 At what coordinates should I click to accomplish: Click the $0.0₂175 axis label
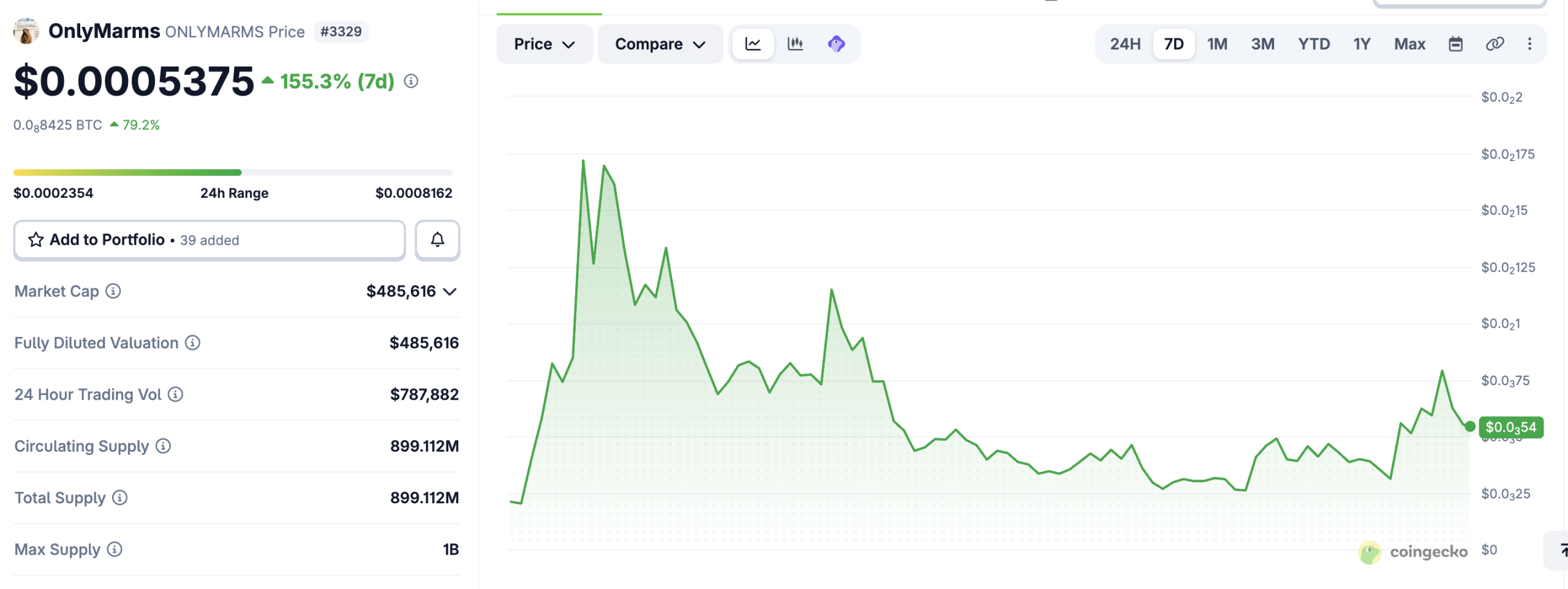(x=1508, y=154)
